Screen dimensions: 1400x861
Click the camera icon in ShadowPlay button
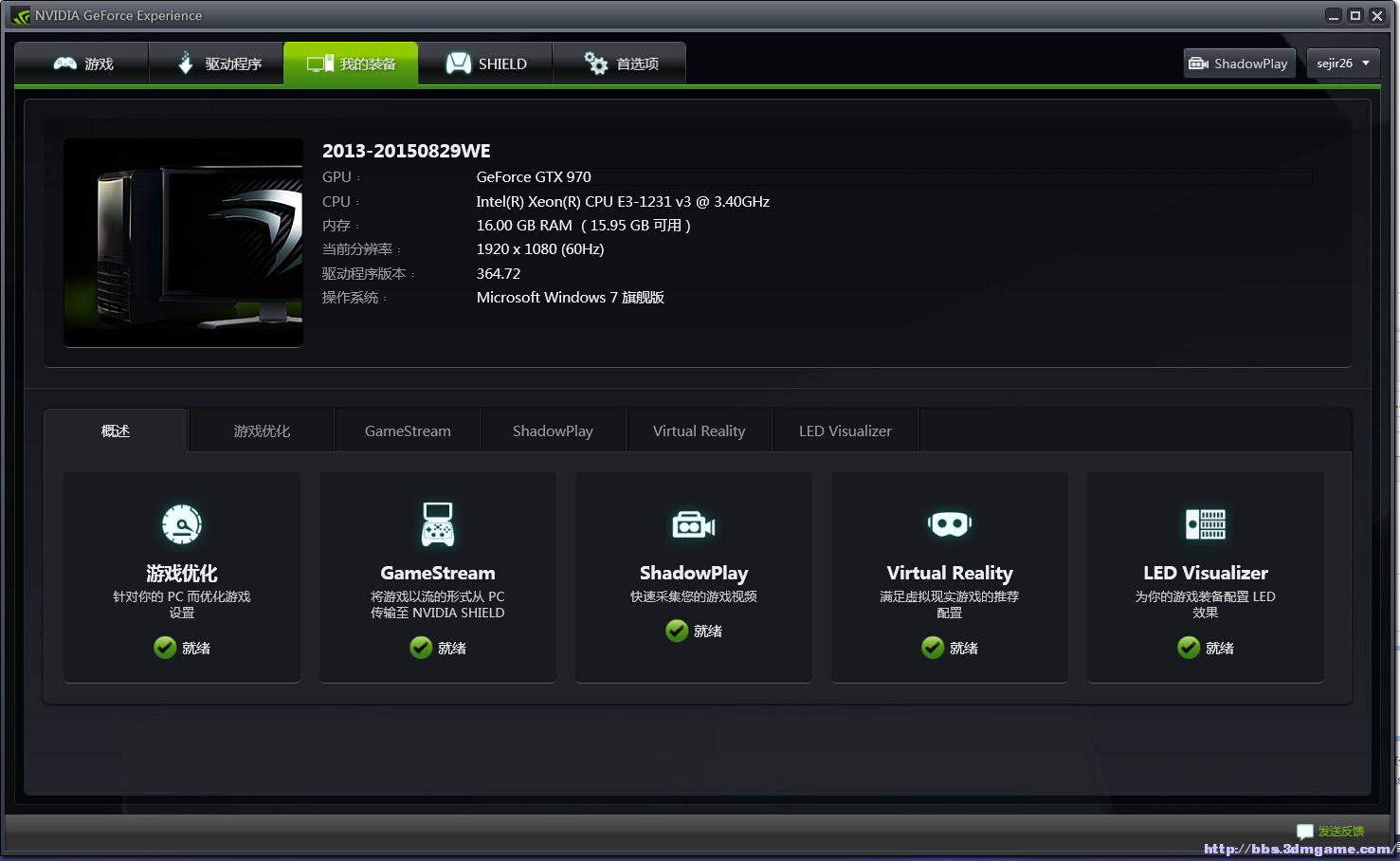tap(1198, 64)
